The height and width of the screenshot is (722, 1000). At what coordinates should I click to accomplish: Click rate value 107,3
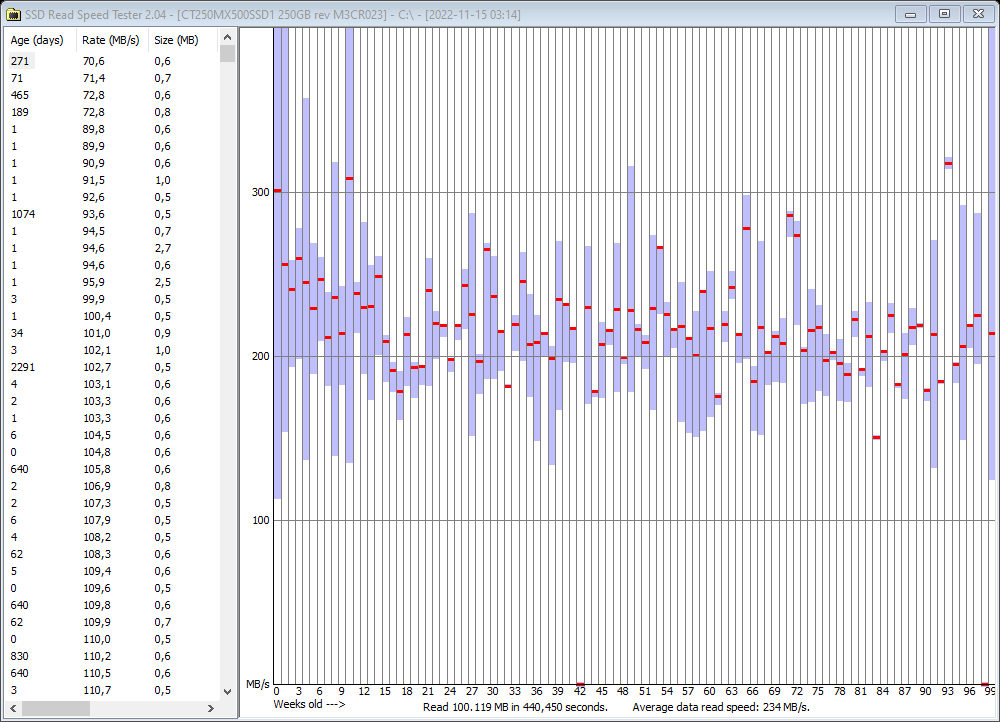pyautogui.click(x=97, y=503)
